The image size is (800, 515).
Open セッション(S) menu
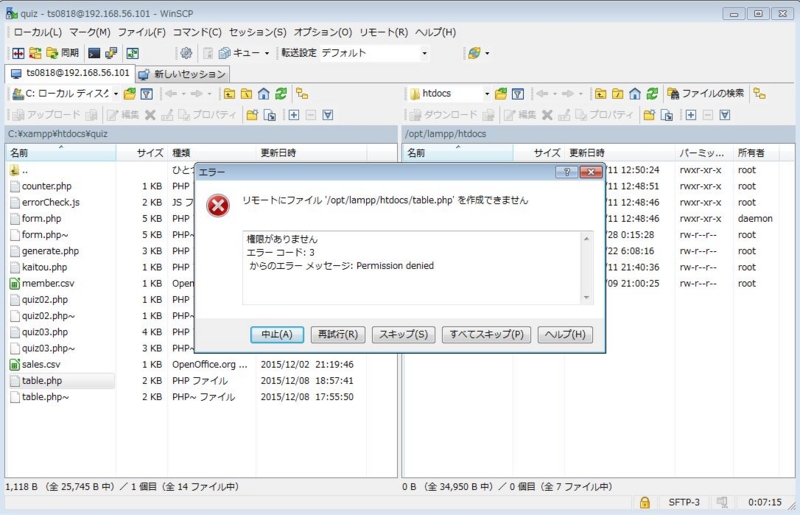click(x=258, y=32)
